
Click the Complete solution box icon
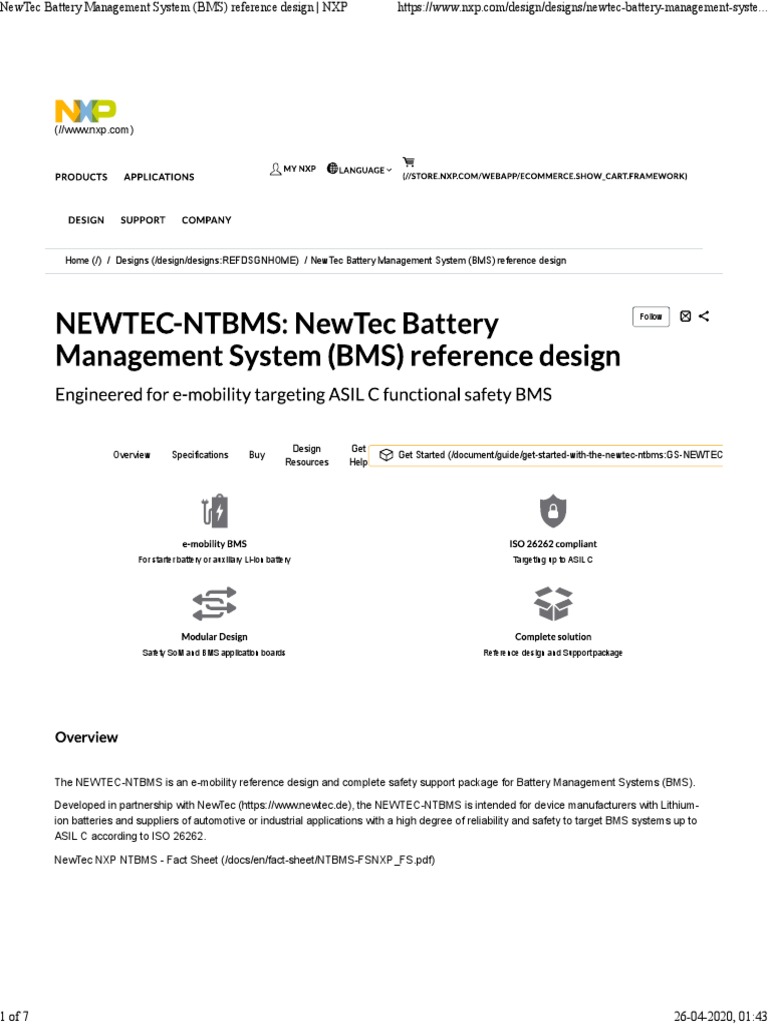tap(553, 603)
